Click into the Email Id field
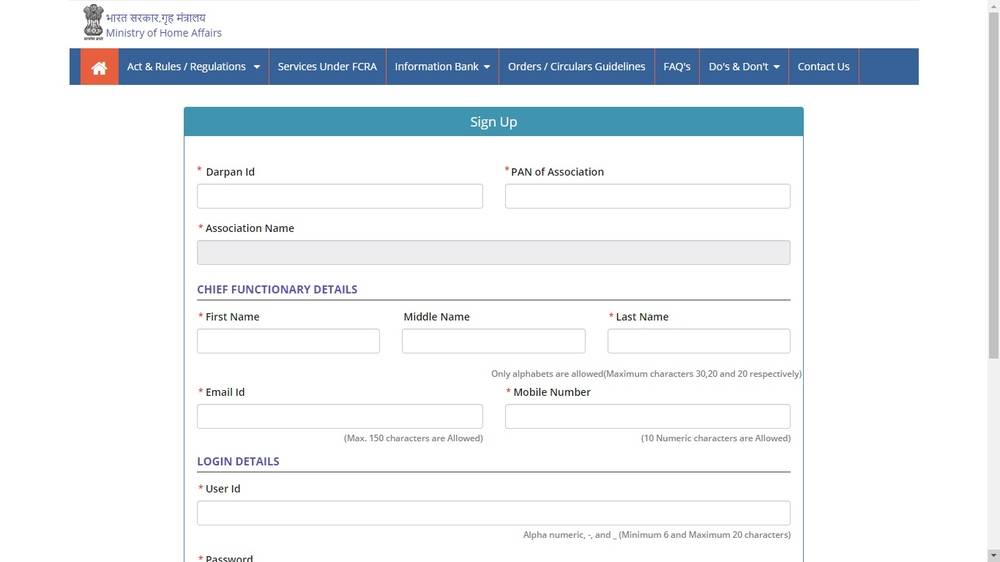Screen dimensions: 1000x562 (x=340, y=417)
